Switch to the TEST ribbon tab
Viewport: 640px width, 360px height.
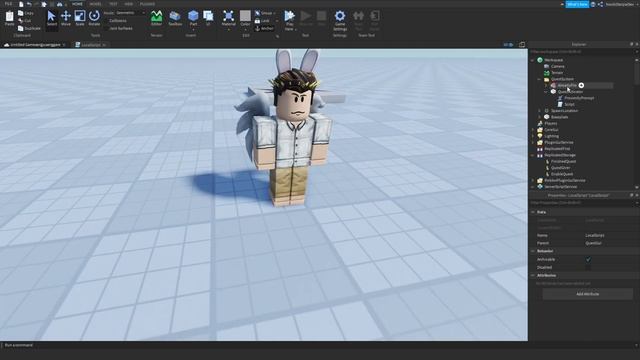(113, 4)
